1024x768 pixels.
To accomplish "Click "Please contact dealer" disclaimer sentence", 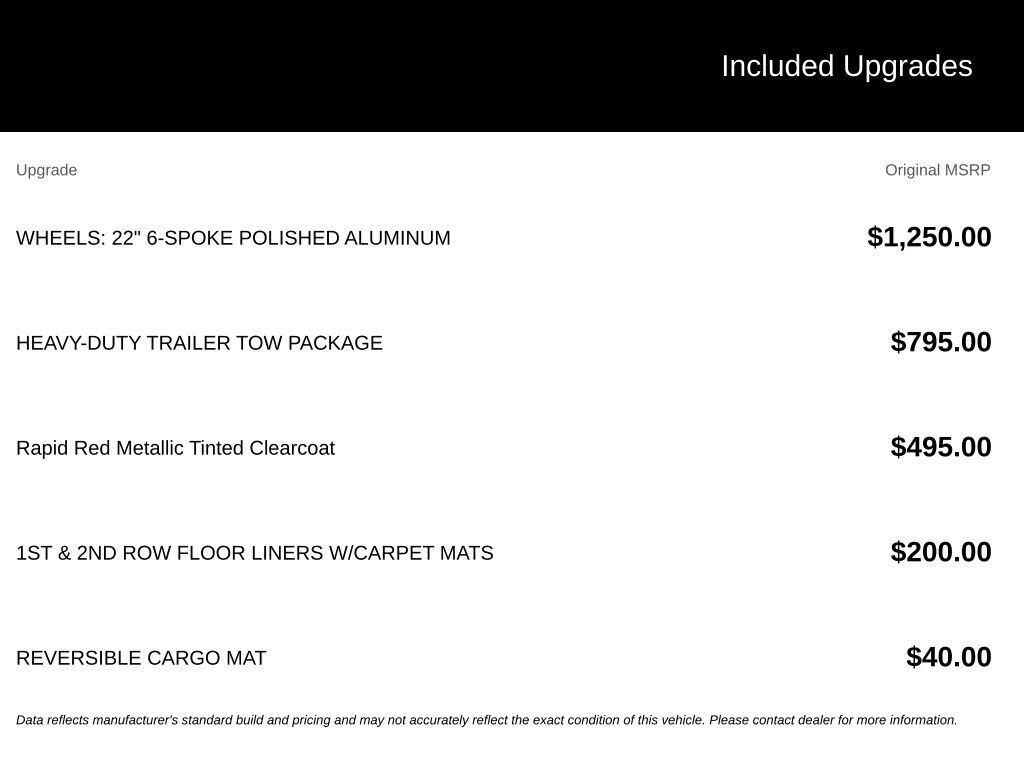I will coord(833,720).
